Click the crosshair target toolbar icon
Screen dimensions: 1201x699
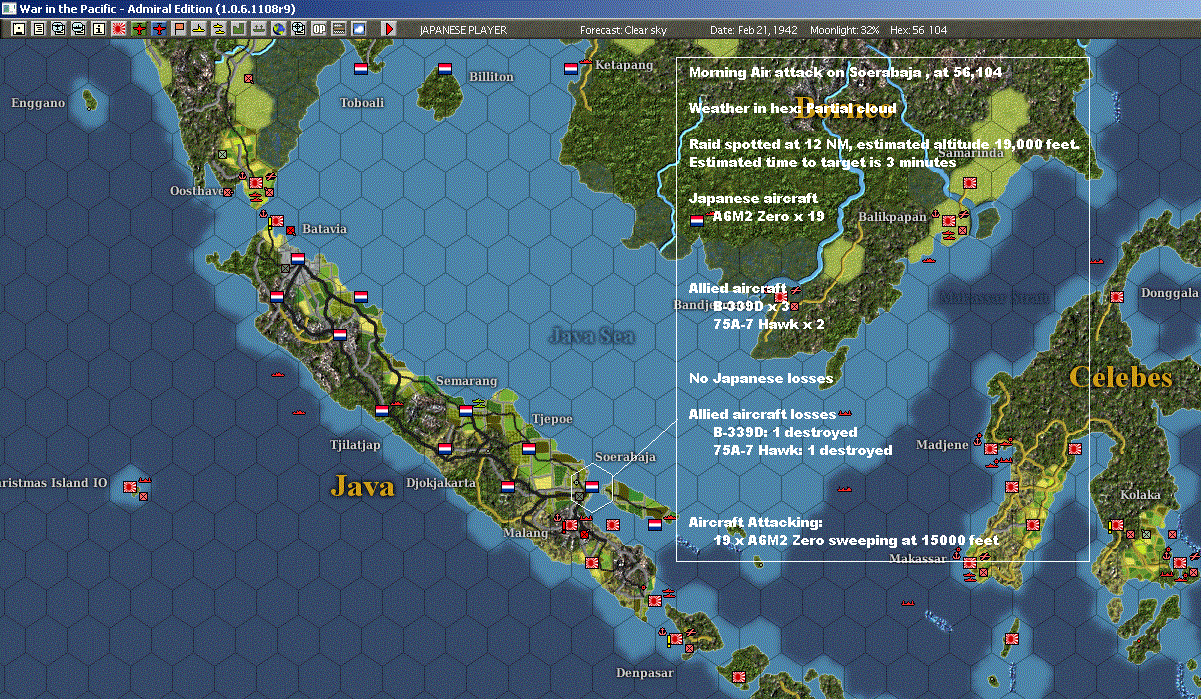298,29
